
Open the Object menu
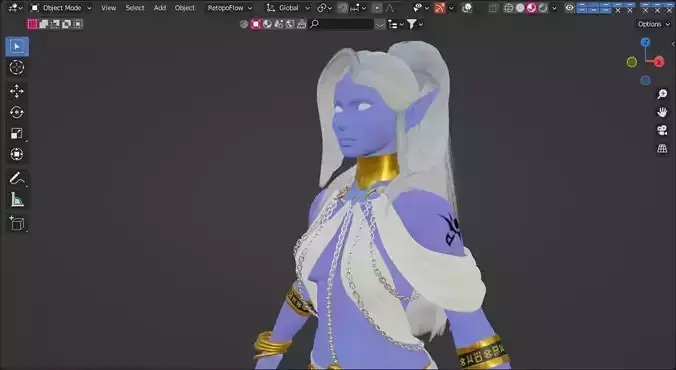pos(185,8)
